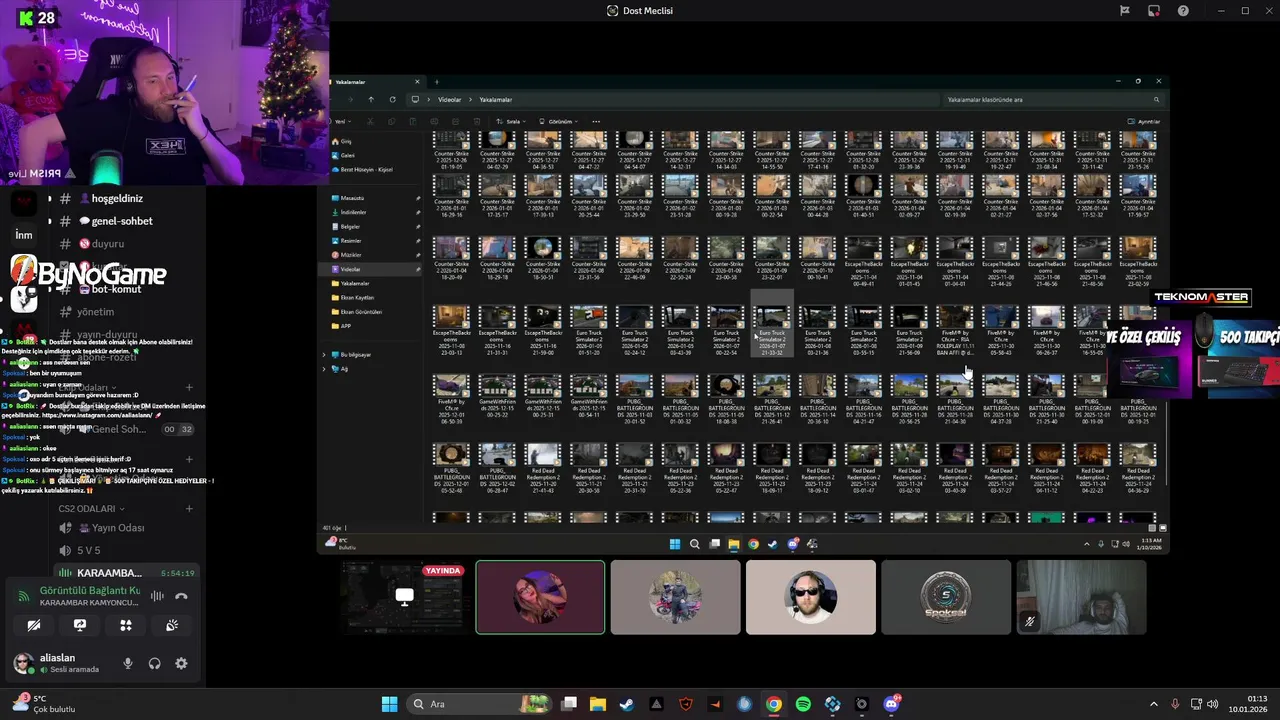The height and width of the screenshot is (720, 1280).
Task: Open the 5°C weather widget
Action: click(x=44, y=704)
